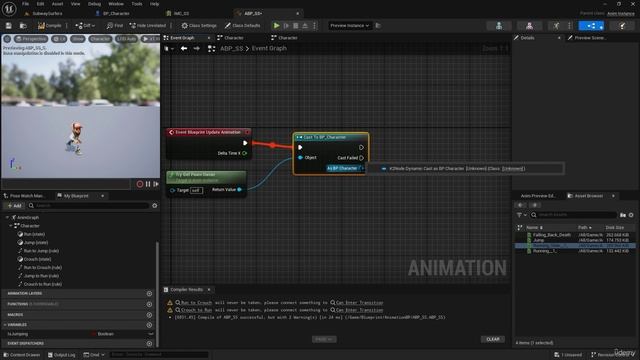Collapse the Variables section
Image resolution: width=640 pixels, height=360 pixels.
click(x=5, y=325)
